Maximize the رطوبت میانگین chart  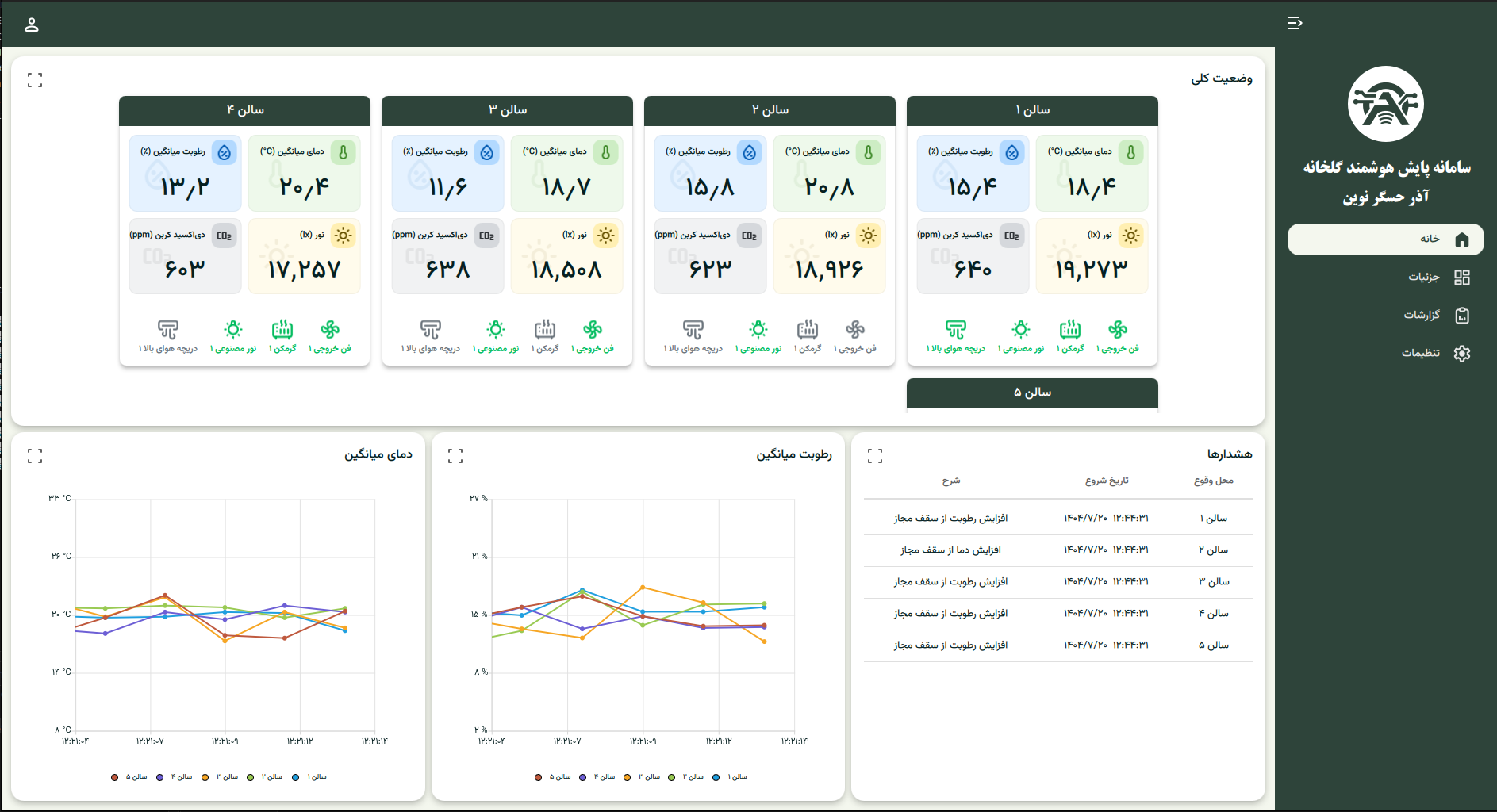coord(455,456)
